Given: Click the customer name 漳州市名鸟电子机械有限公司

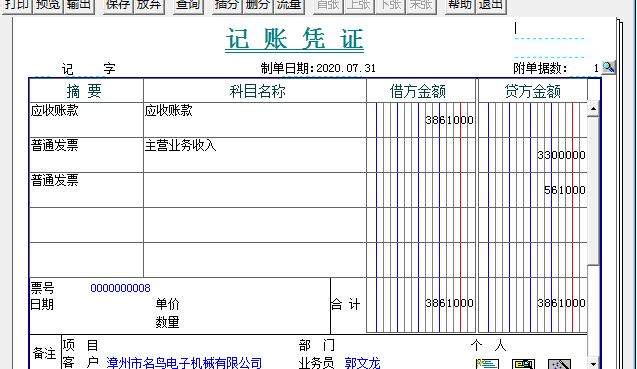Looking at the screenshot, I should (184, 362).
